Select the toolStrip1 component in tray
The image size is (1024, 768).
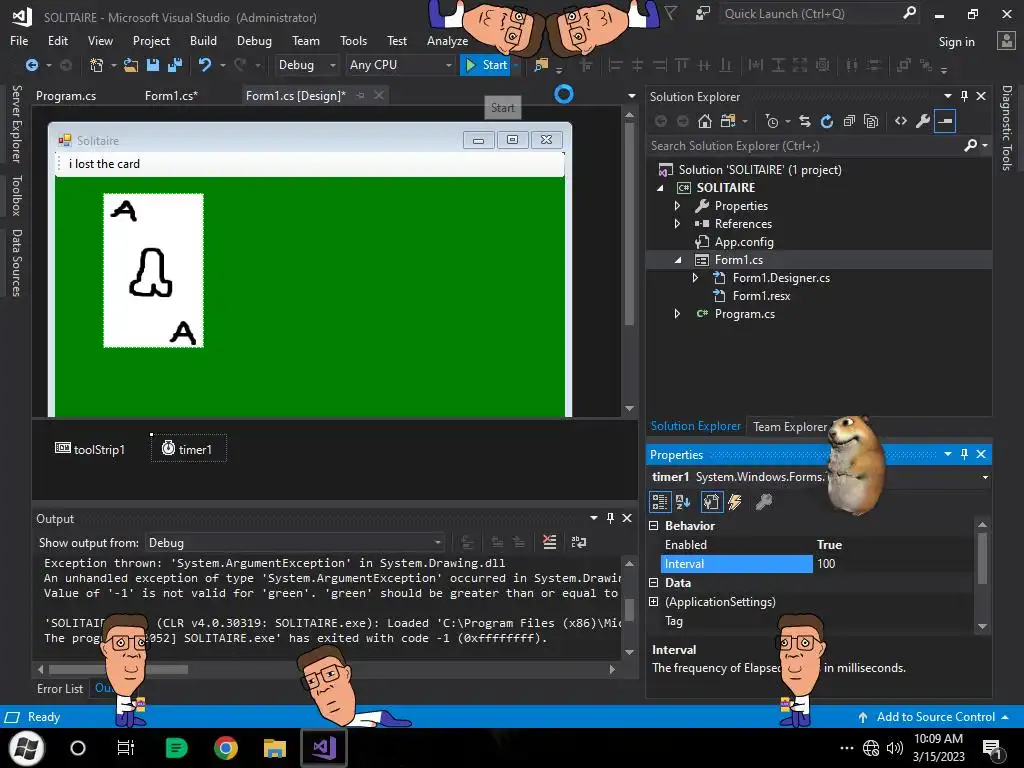tap(89, 449)
